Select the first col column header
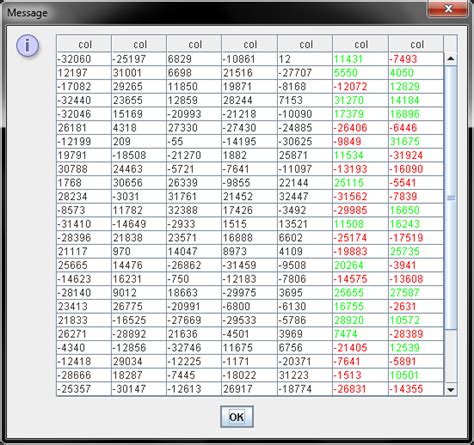 84,44
